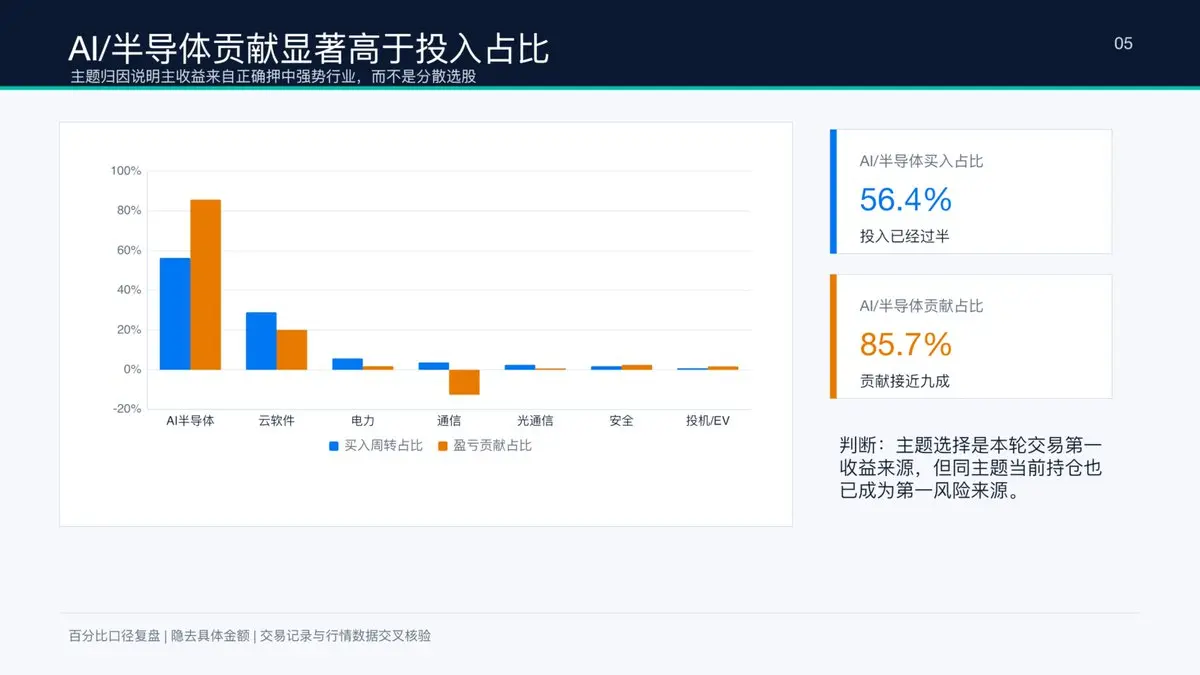
Task: Click the x-axis label 通信
Action: pyautogui.click(x=449, y=421)
